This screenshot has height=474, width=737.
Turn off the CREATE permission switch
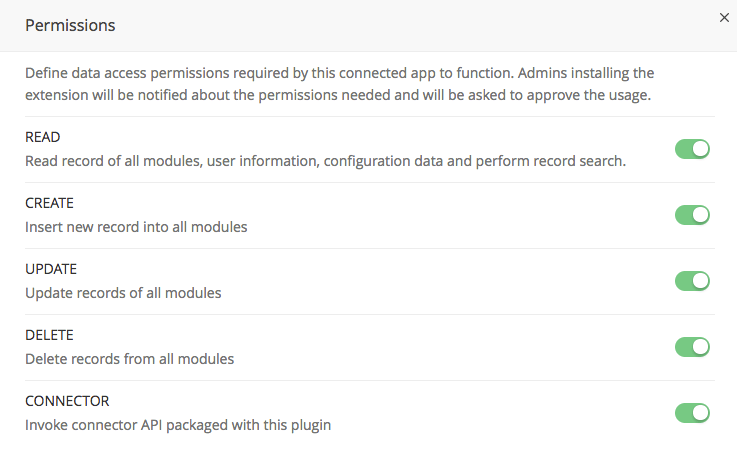tap(692, 215)
